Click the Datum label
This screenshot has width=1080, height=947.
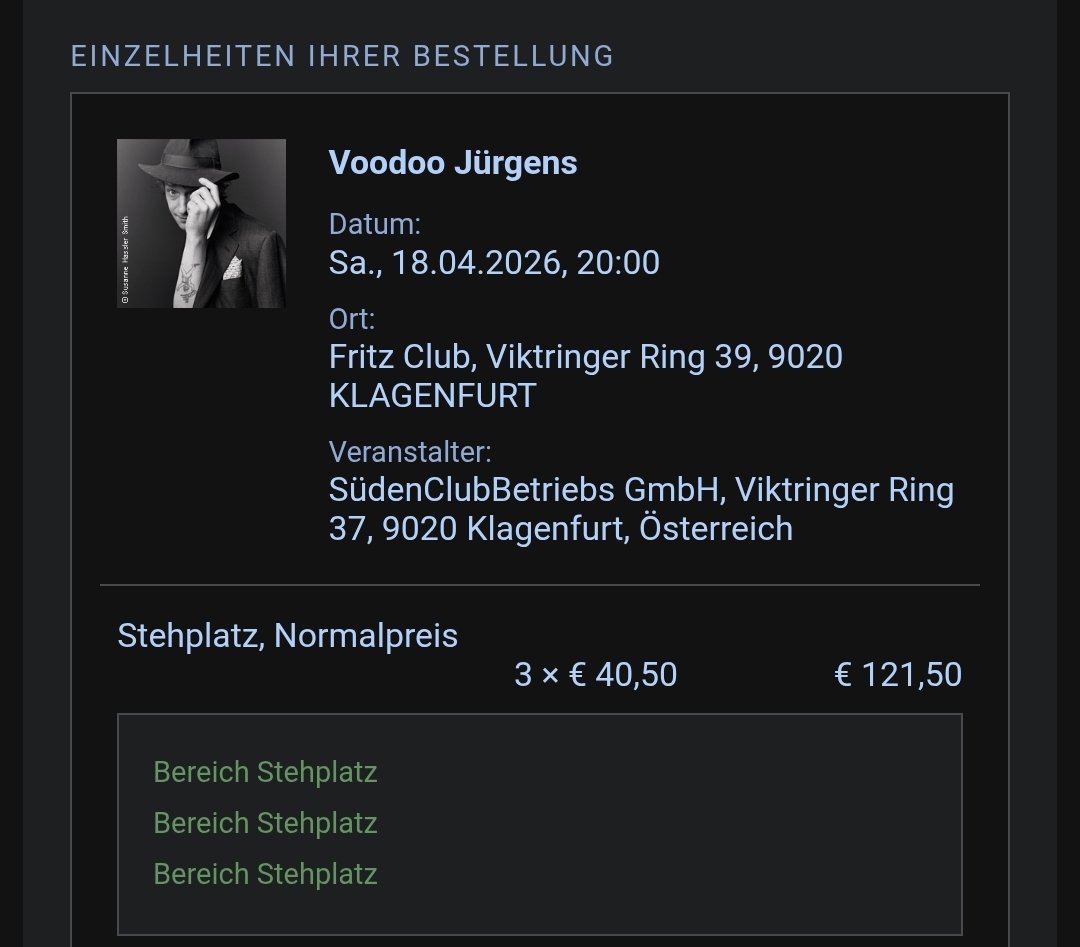click(x=375, y=224)
